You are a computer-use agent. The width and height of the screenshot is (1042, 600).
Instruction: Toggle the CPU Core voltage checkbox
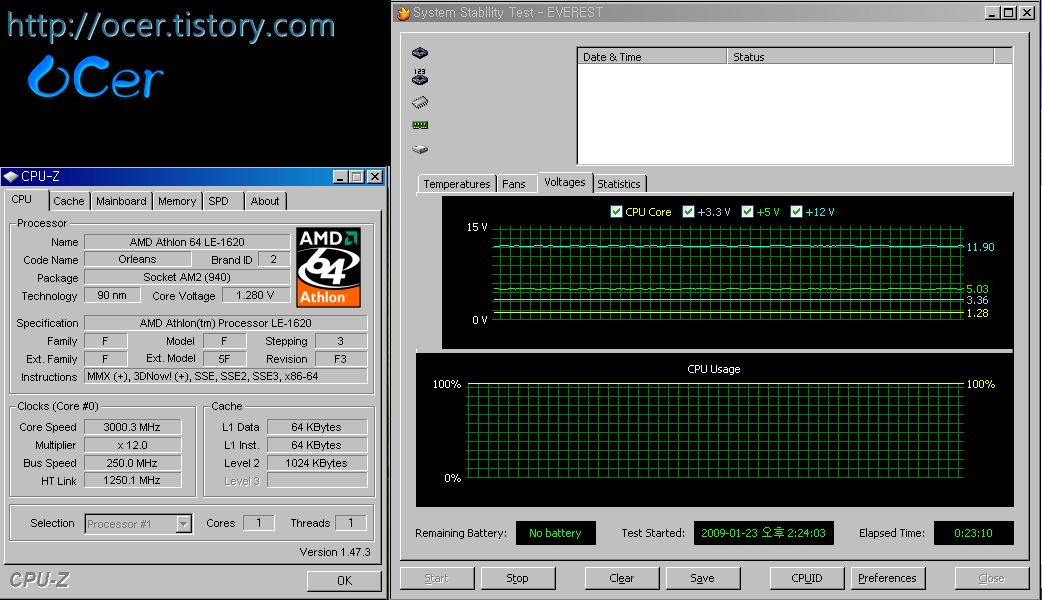616,212
